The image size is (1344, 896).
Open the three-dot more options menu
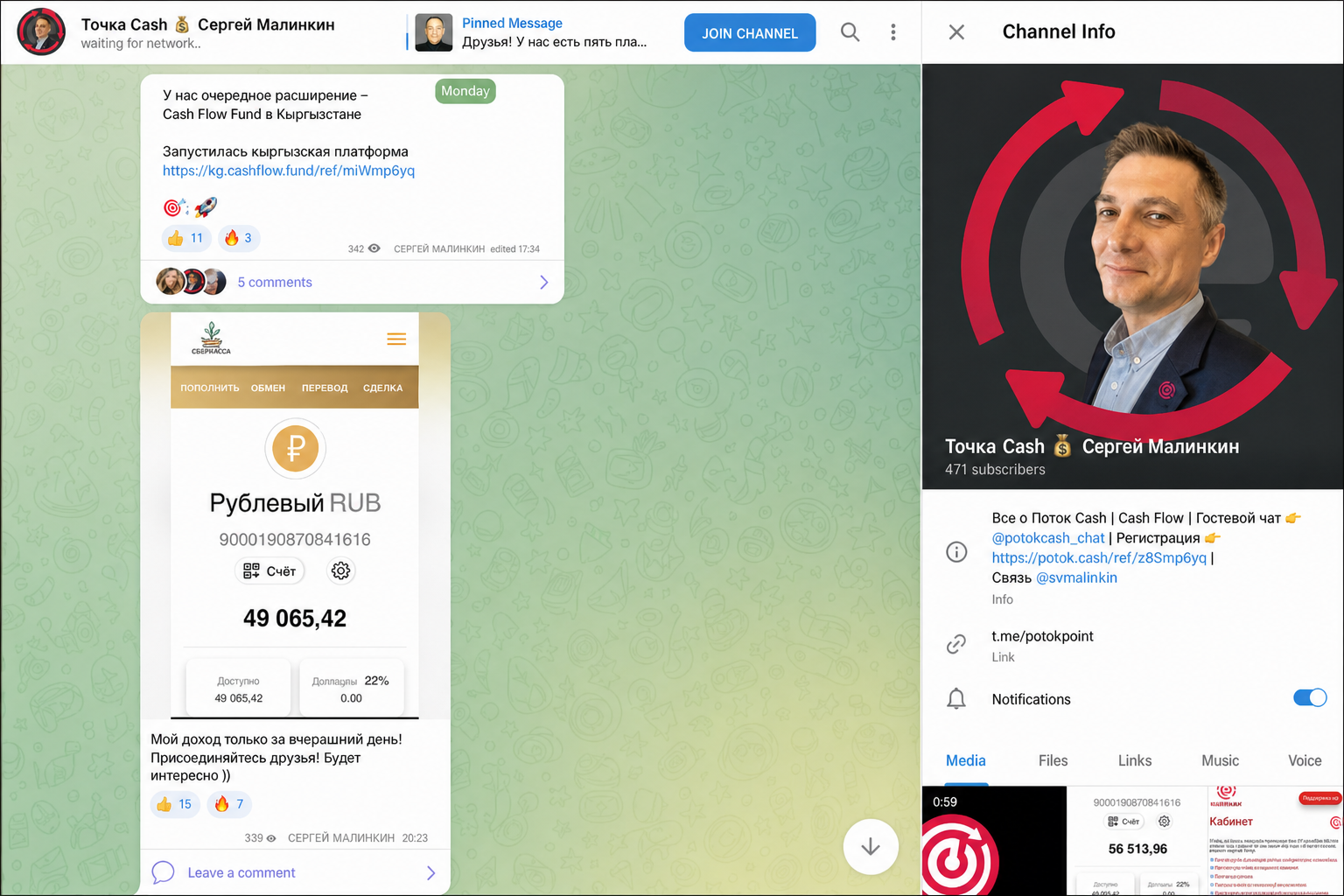click(x=892, y=32)
